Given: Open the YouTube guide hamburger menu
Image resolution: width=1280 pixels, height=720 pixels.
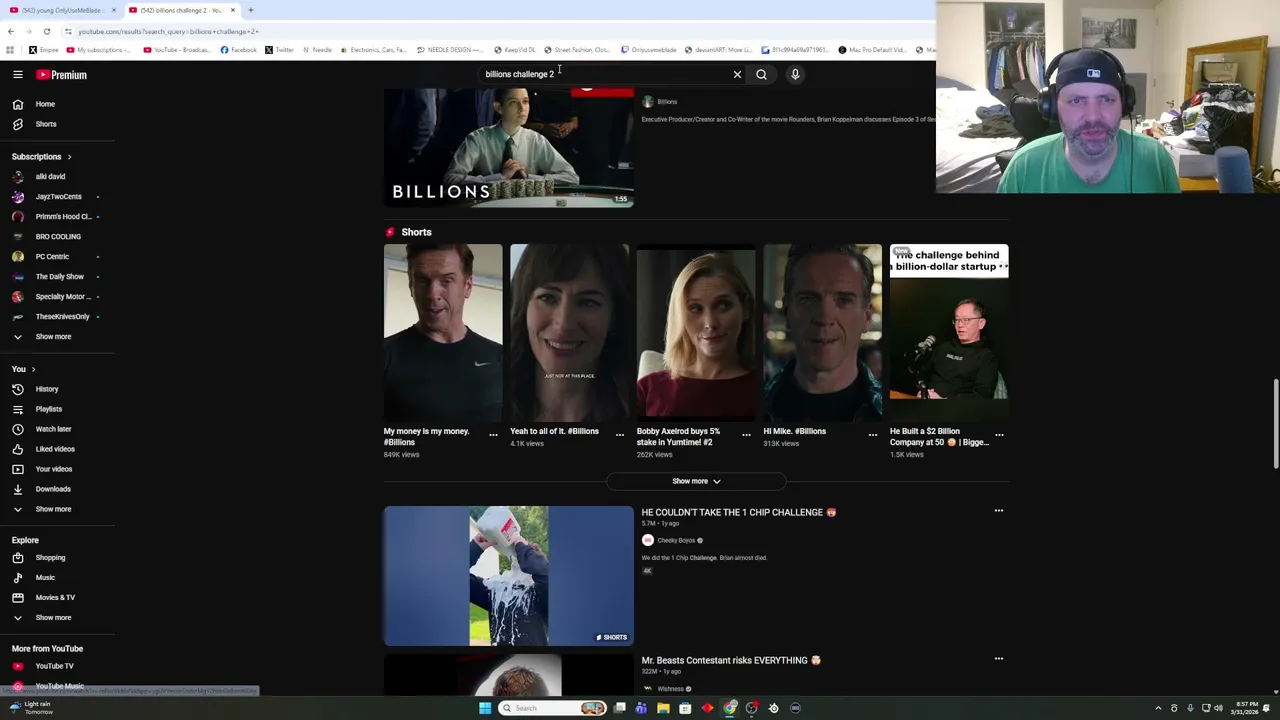Looking at the screenshot, I should (17, 74).
